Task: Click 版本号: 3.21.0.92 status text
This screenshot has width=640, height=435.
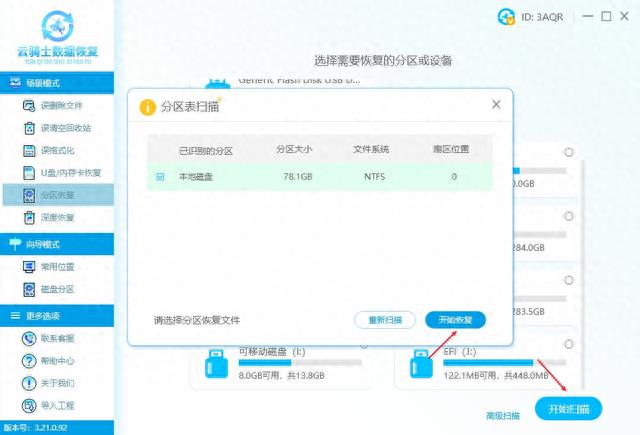Action: pos(35,428)
